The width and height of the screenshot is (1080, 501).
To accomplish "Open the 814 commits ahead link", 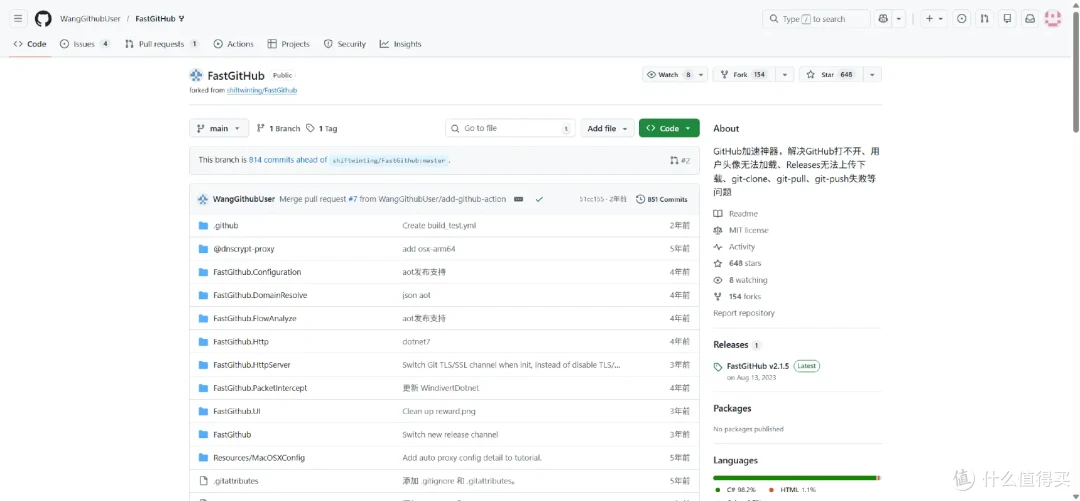I will pyautogui.click(x=288, y=159).
